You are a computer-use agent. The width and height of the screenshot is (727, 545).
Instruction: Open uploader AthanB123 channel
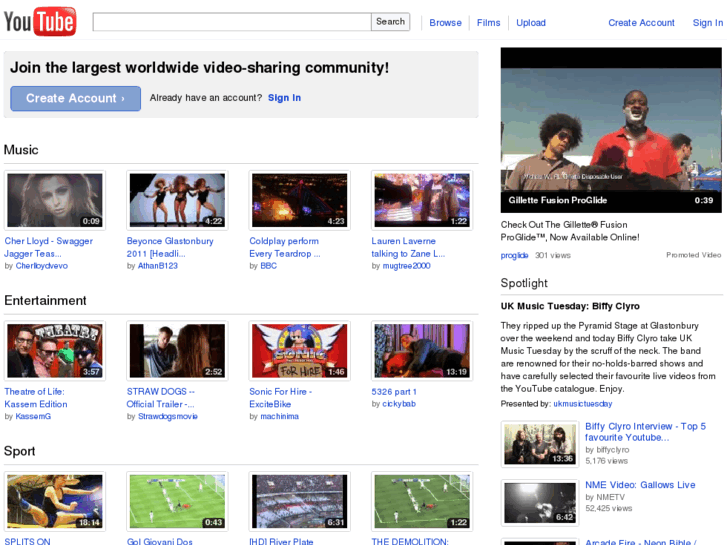pos(158,266)
